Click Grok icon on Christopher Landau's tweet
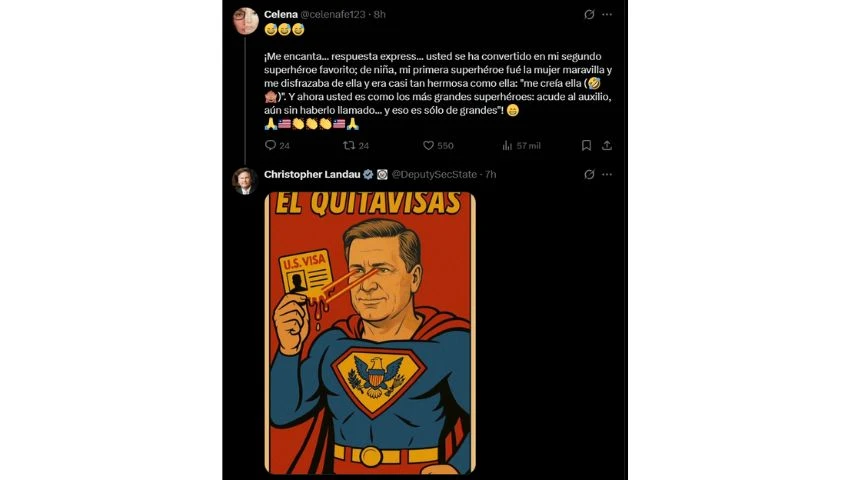Viewport: 850px width, 480px height. tap(589, 174)
